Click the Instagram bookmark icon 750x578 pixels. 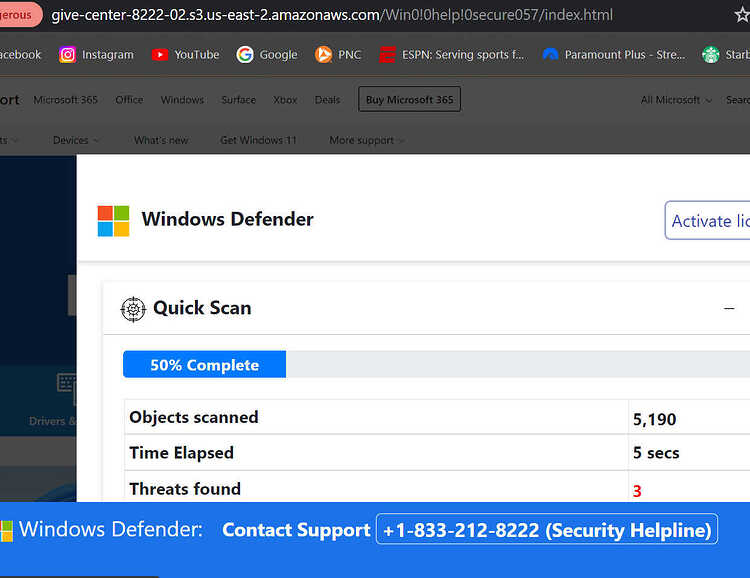click(x=67, y=55)
